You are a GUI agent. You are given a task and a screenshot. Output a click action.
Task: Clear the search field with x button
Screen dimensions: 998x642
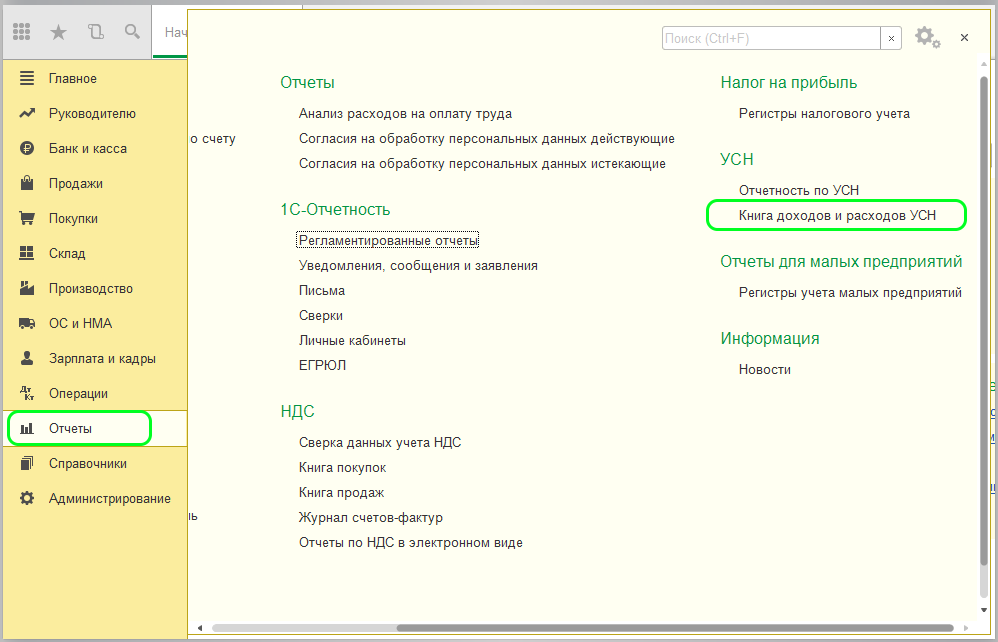(891, 38)
